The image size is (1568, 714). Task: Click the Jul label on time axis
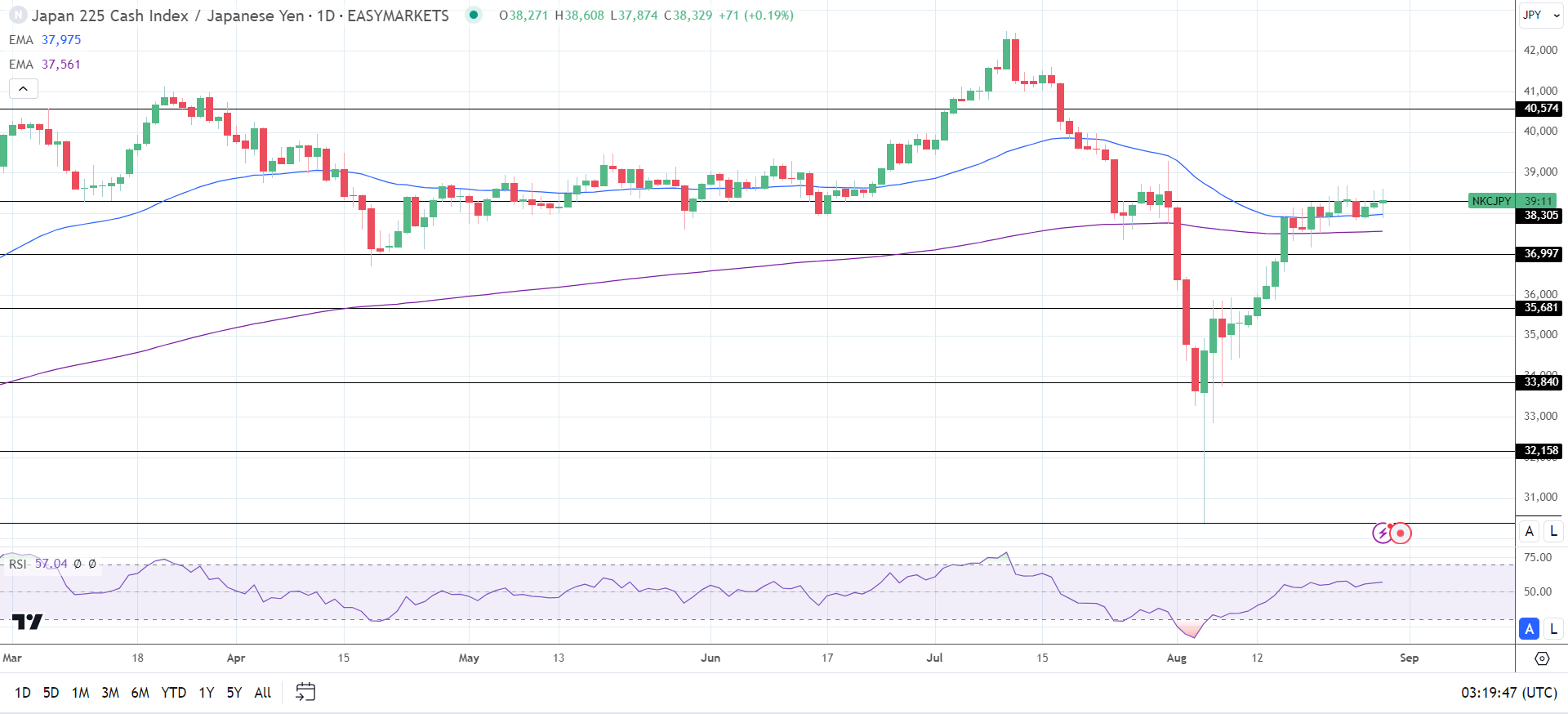click(x=934, y=658)
